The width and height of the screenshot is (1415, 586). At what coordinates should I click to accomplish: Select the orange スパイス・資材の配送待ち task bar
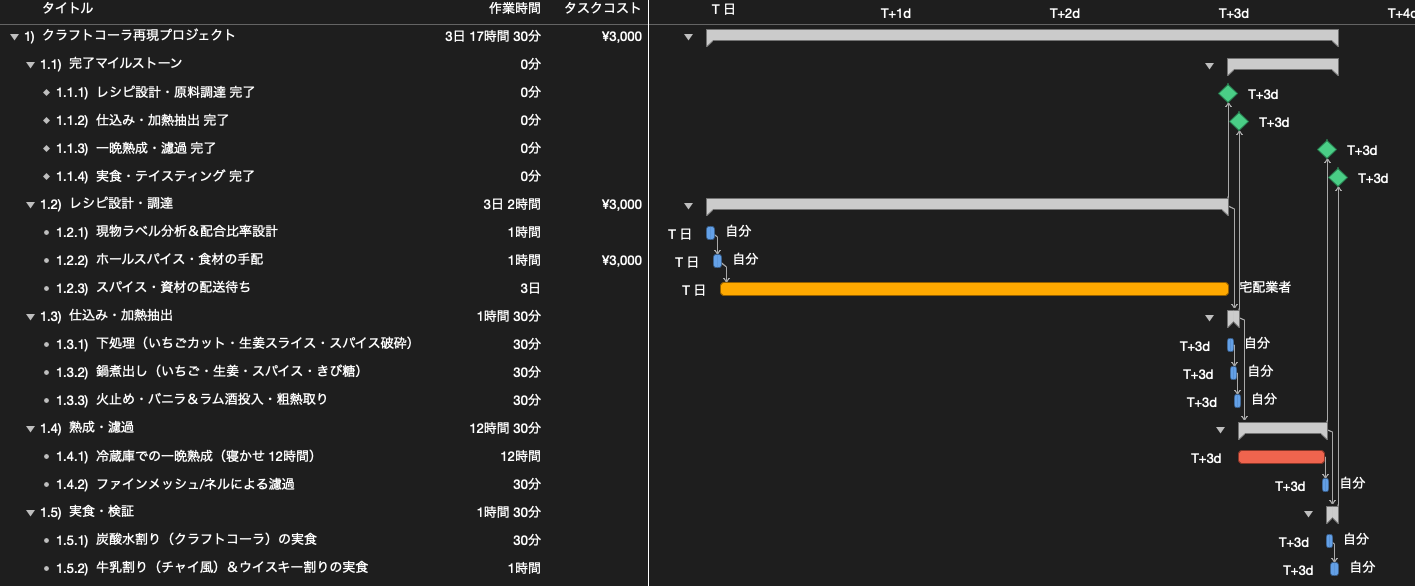click(x=974, y=289)
